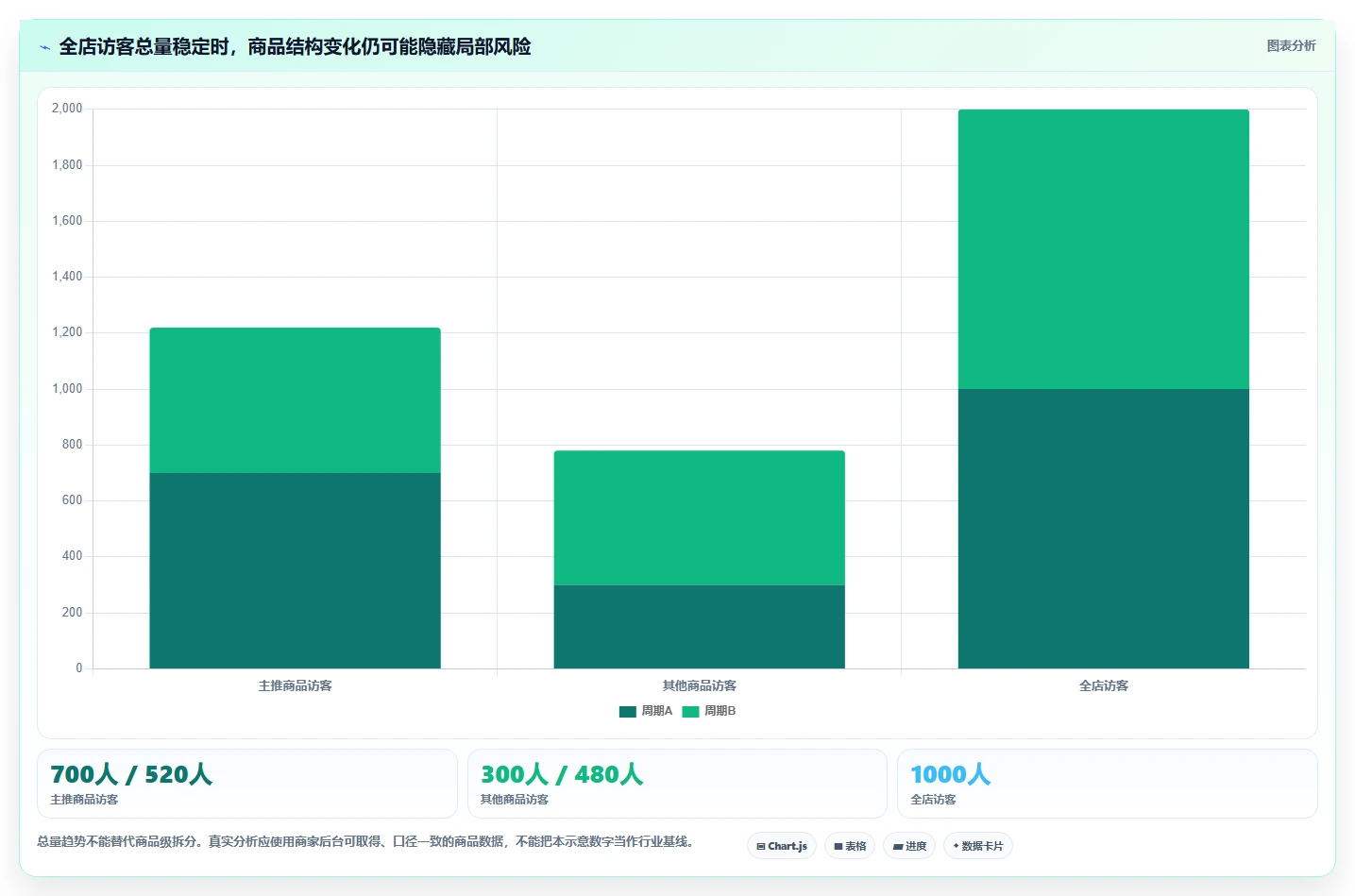1355x896 pixels.
Task: Click the 600 y-axis tick label
Action: (72, 500)
